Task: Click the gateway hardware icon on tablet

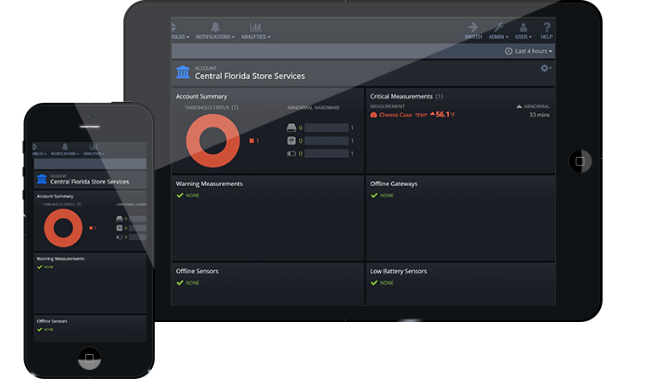Action: 291,128
